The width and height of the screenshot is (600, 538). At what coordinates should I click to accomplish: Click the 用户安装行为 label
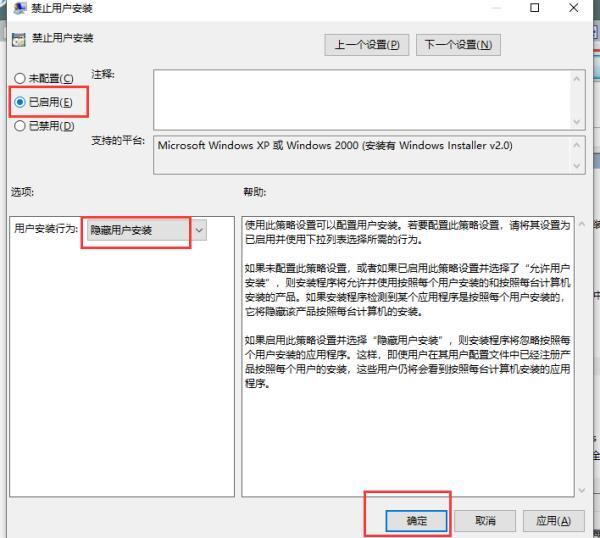(x=46, y=229)
